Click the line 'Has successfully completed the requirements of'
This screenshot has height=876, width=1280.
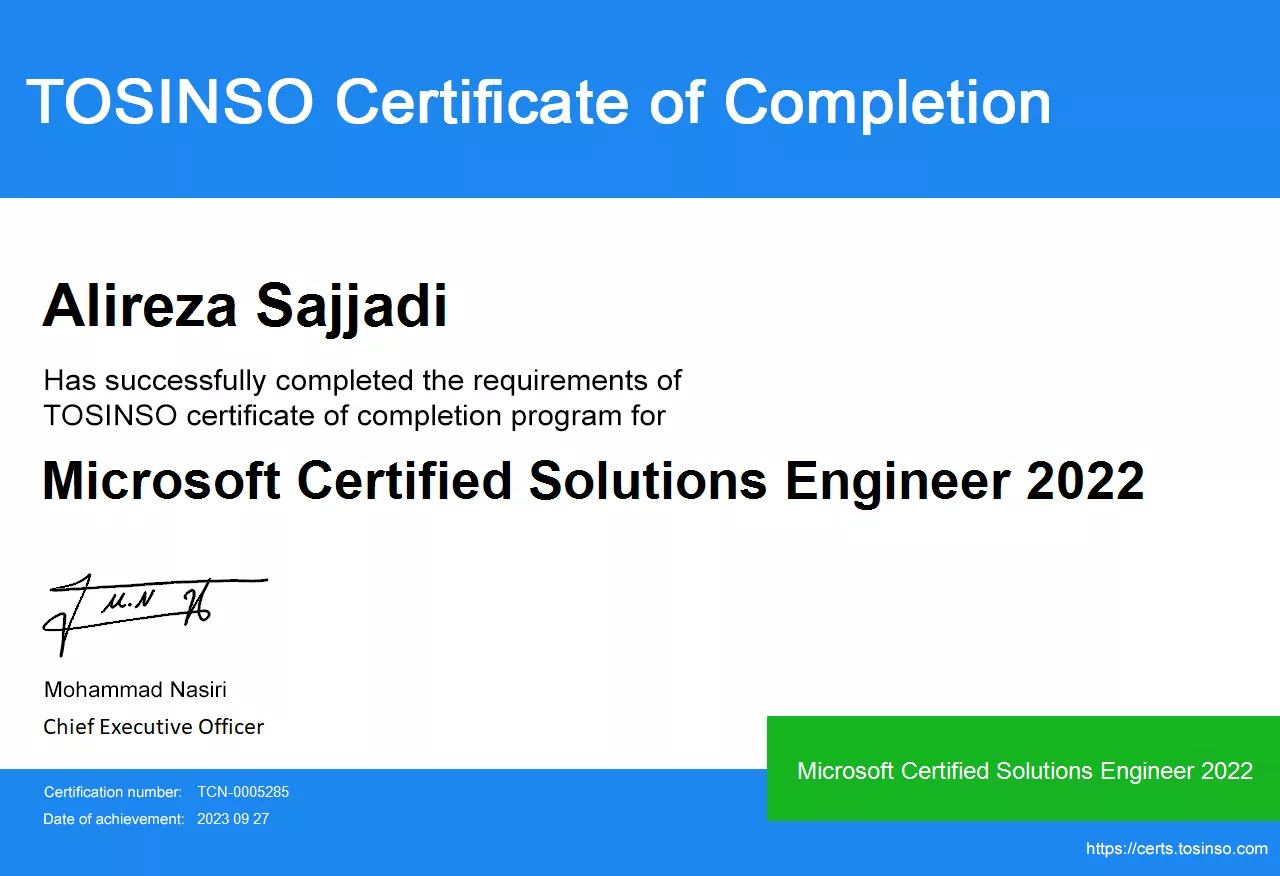click(x=363, y=380)
